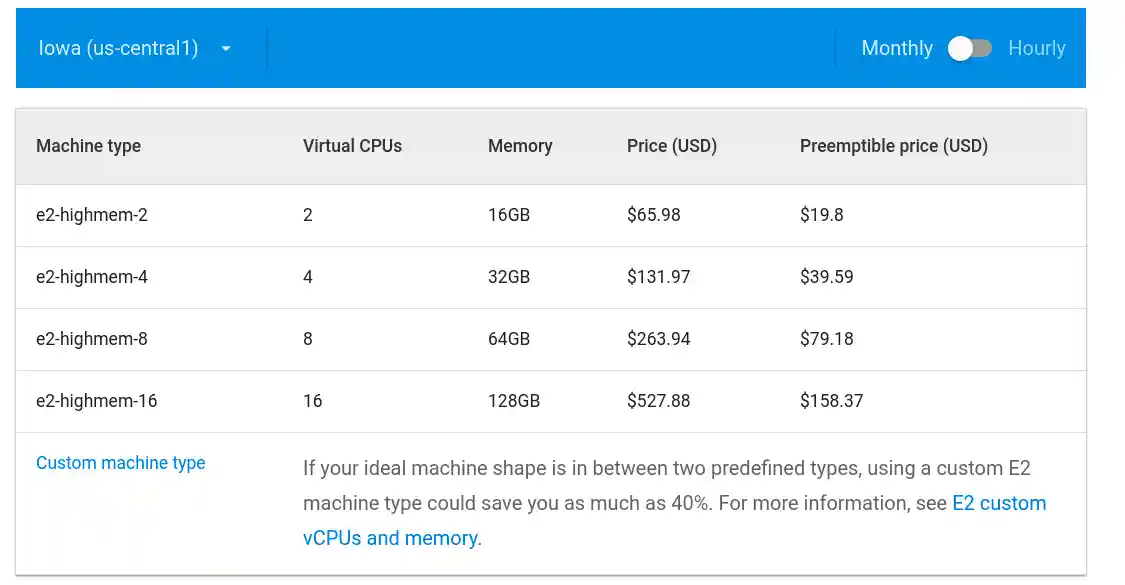Click the Memory column header
This screenshot has height=585, width=1125.
tap(520, 146)
